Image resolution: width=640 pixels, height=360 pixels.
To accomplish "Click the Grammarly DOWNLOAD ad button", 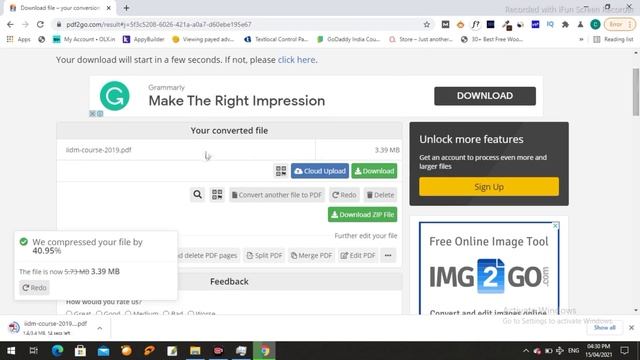I will point(485,96).
